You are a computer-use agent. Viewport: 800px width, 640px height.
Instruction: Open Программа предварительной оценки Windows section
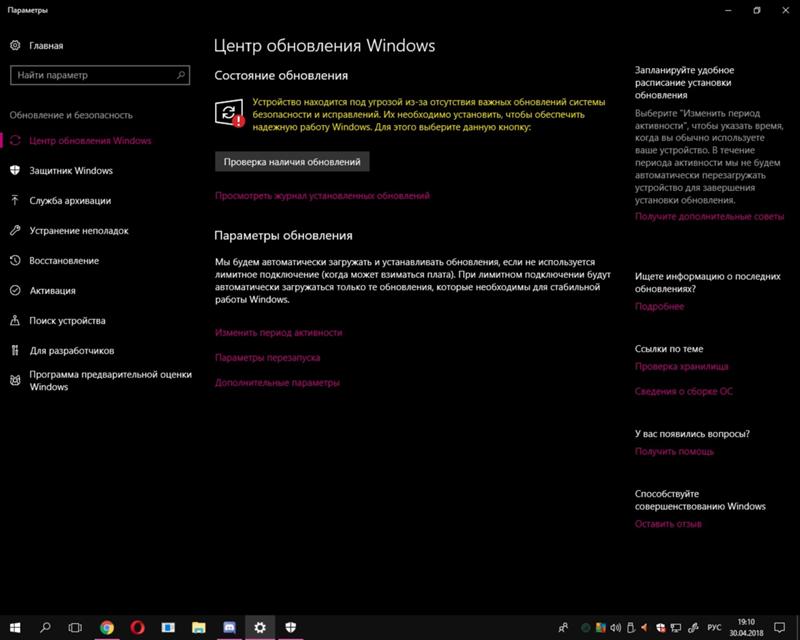111,380
